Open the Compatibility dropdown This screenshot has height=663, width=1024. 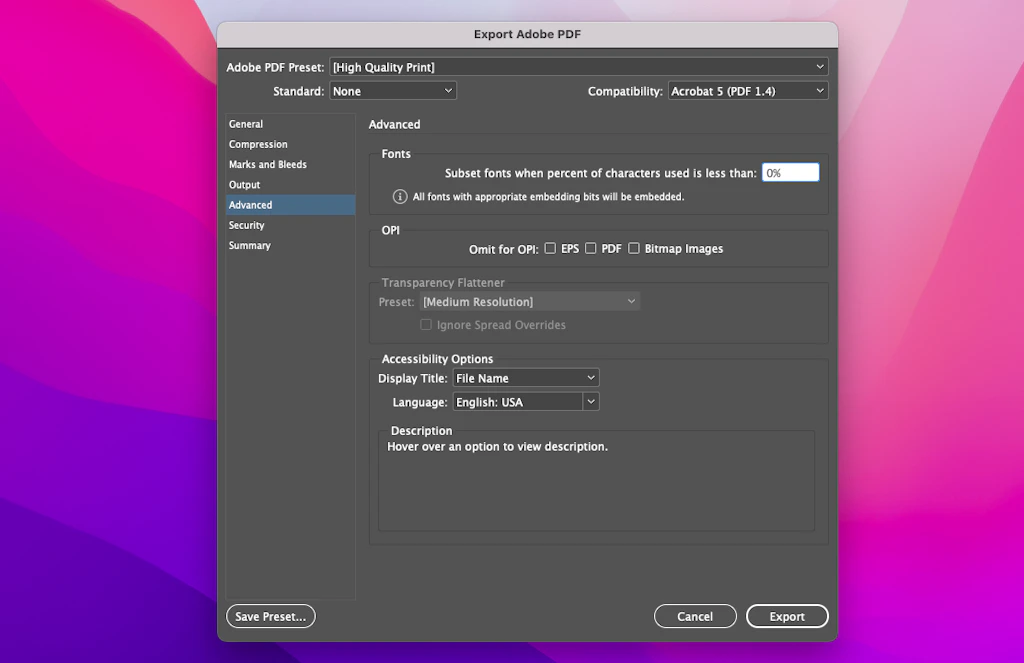(x=748, y=91)
